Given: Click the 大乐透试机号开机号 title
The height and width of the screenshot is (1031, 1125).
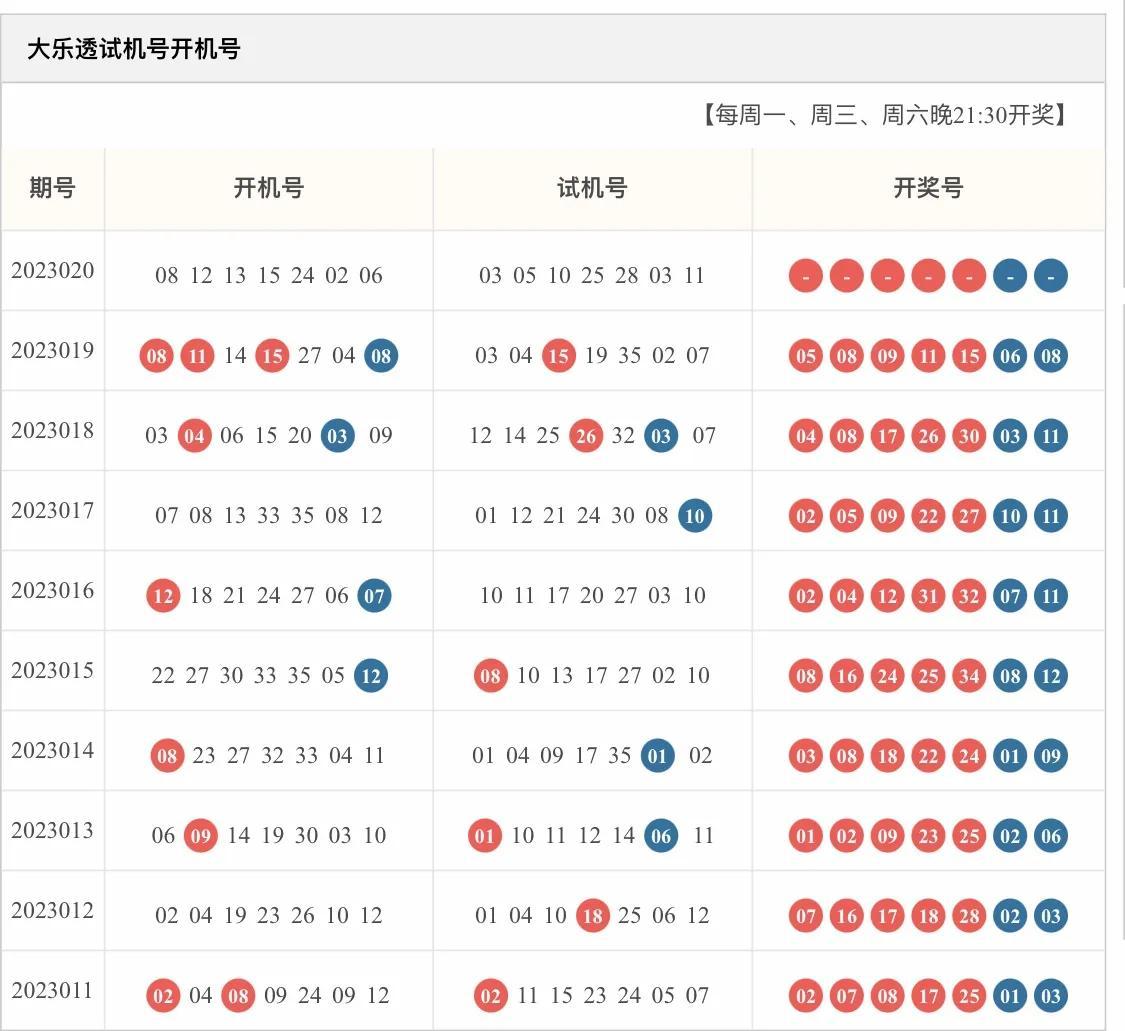Looking at the screenshot, I should 133,49.
